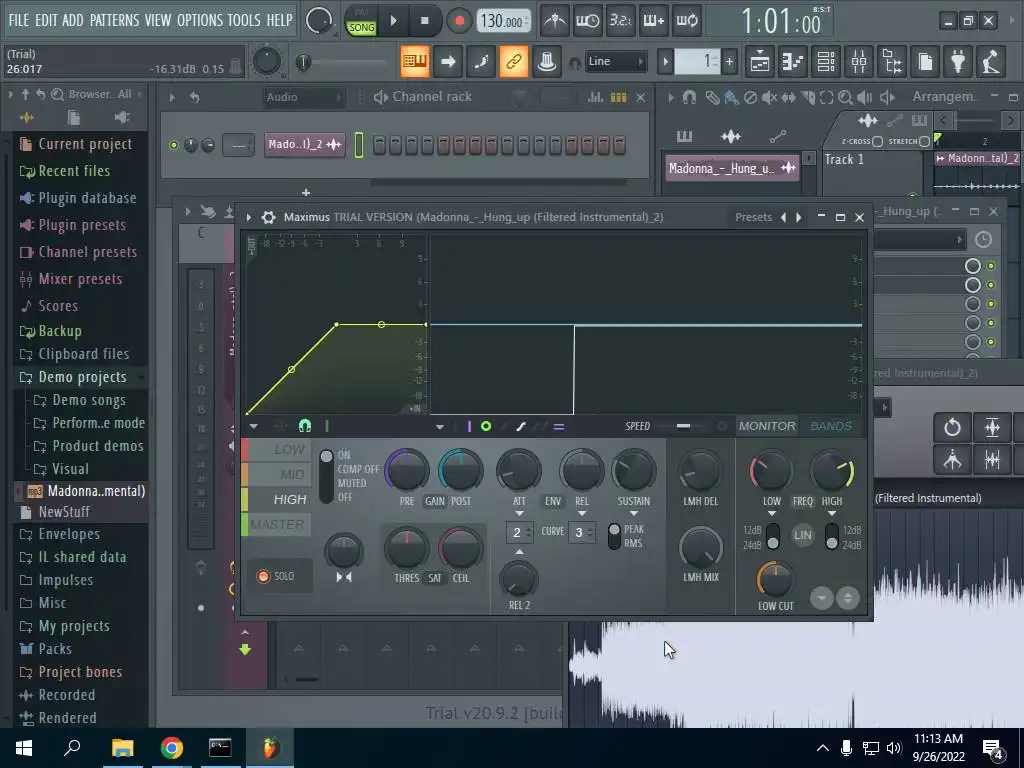The height and width of the screenshot is (768, 1024).
Task: Open the EDIT menu
Action: point(46,20)
